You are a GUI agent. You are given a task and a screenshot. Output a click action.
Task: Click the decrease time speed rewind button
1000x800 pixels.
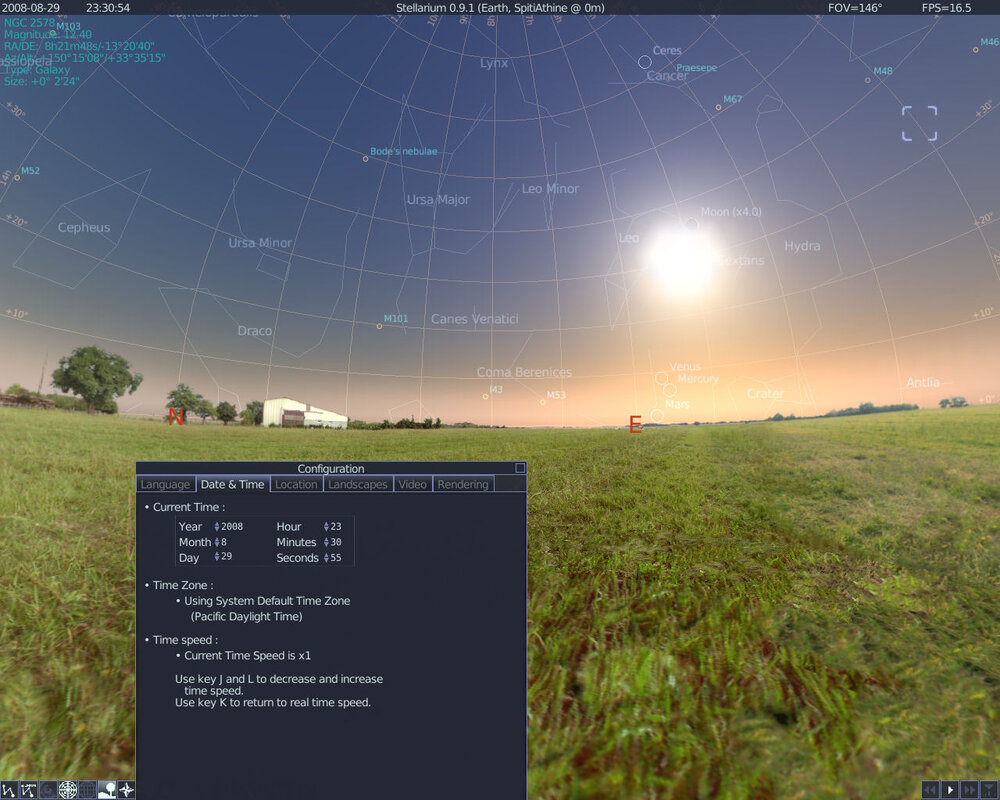click(x=930, y=790)
